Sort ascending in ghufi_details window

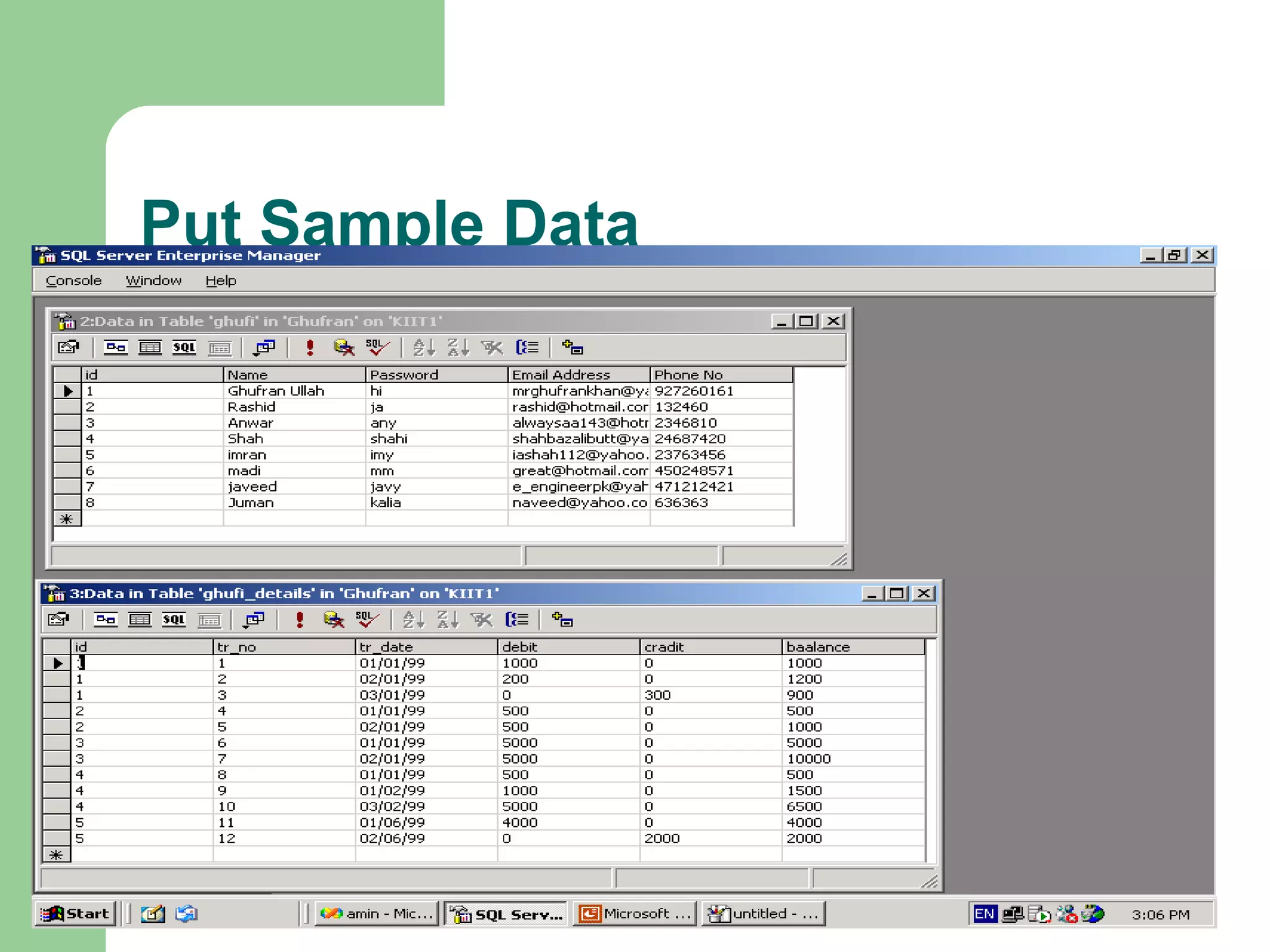[414, 619]
